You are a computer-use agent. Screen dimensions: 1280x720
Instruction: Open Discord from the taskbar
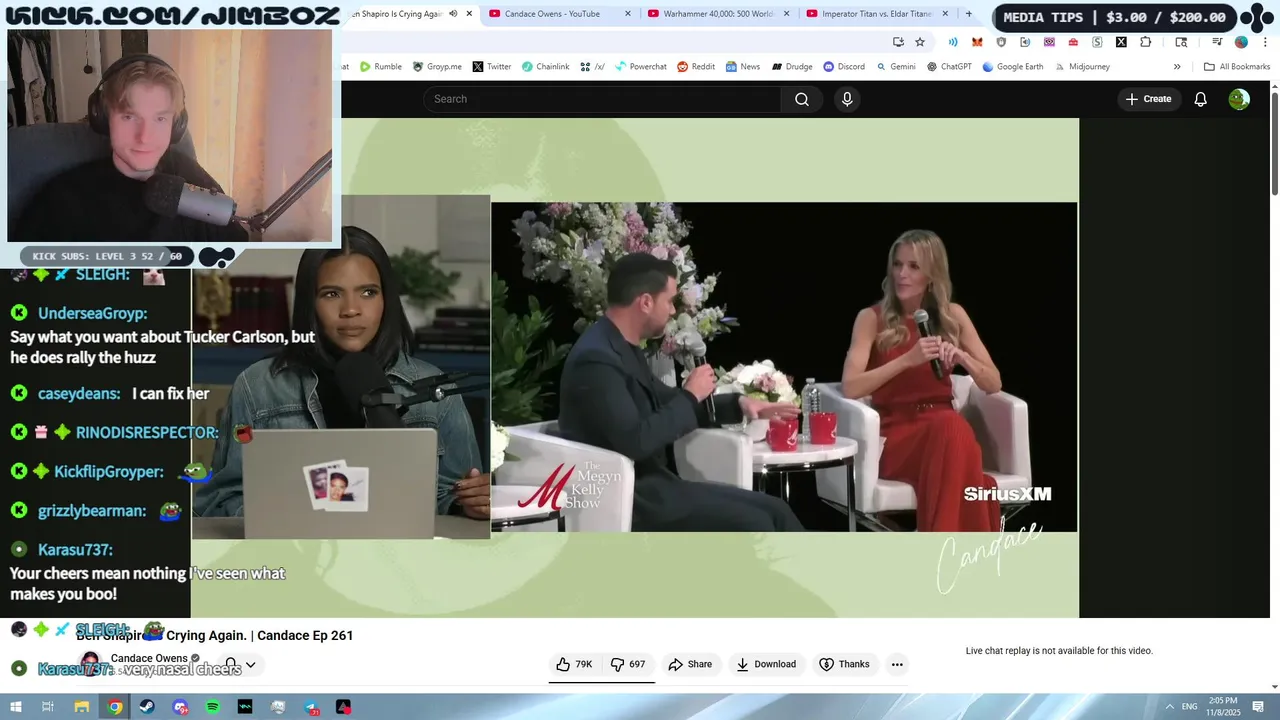(180, 707)
